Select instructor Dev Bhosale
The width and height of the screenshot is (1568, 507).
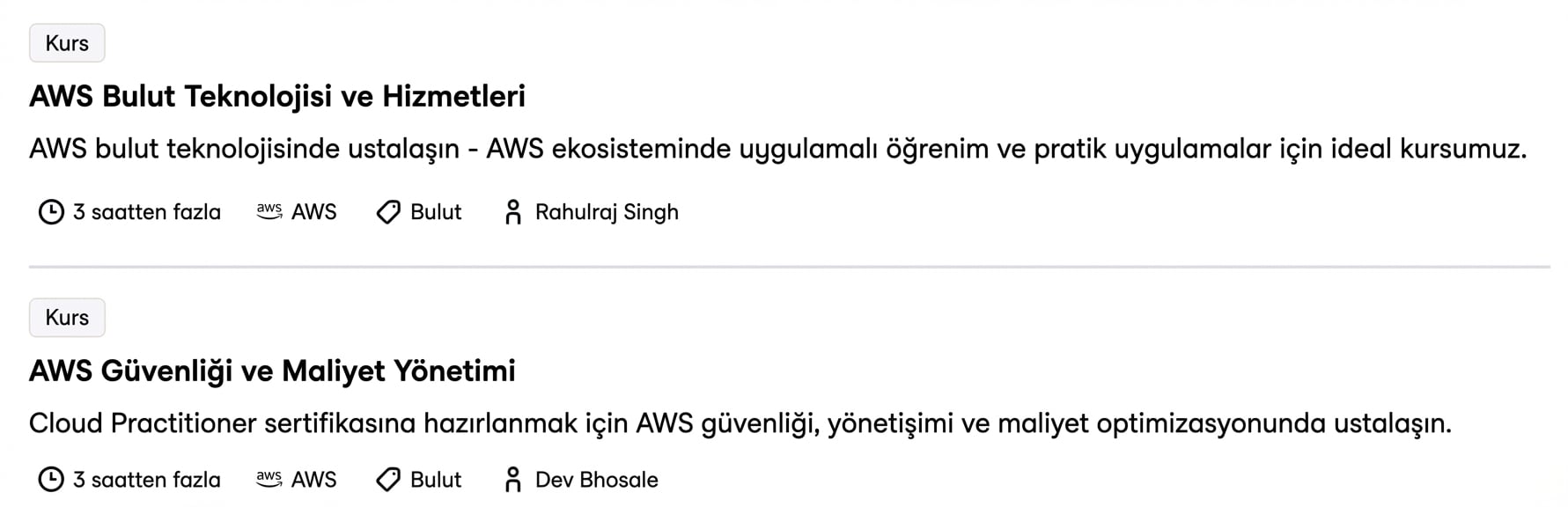[x=595, y=480]
